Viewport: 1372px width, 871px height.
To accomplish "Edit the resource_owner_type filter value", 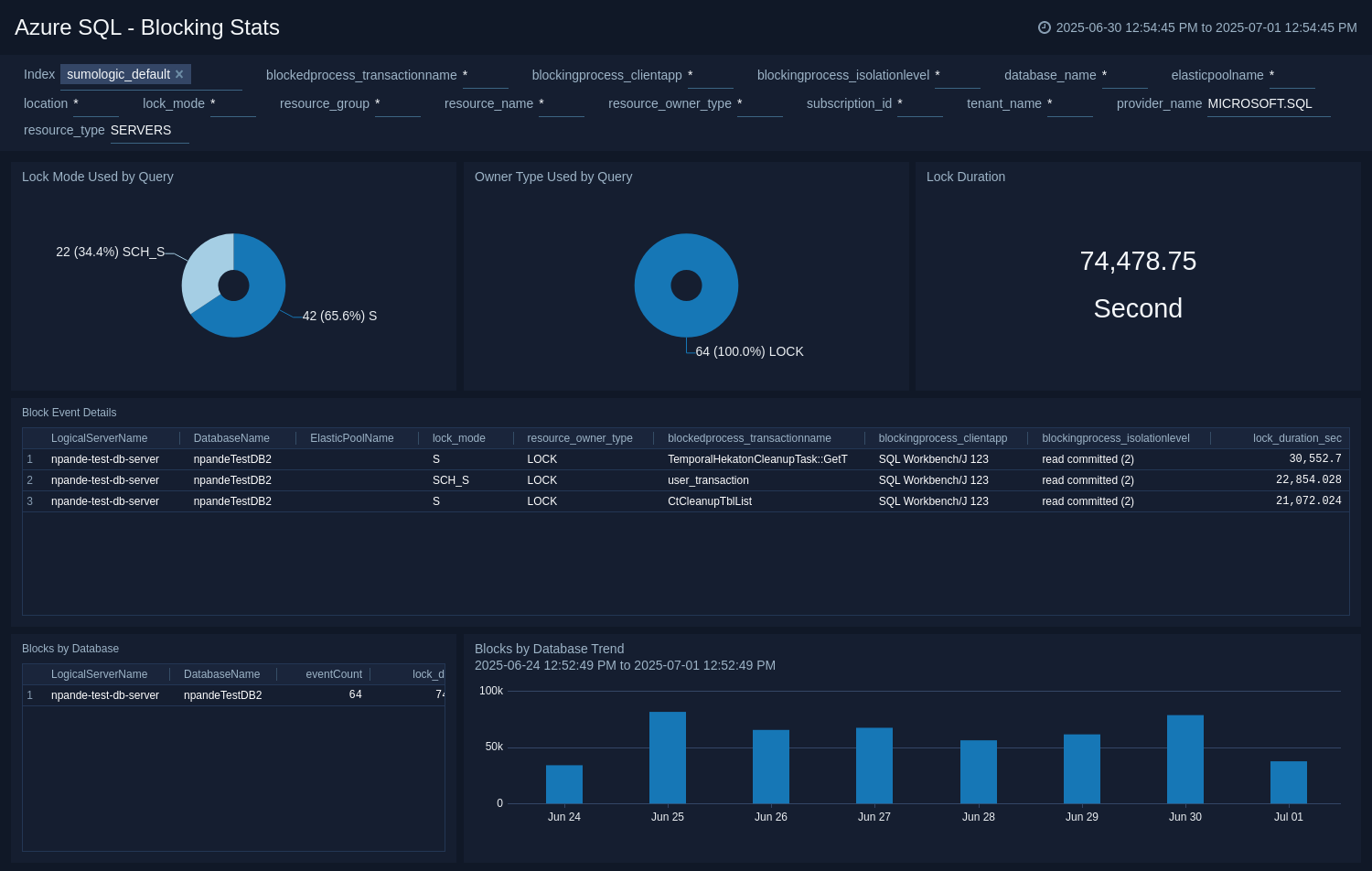I will [x=759, y=104].
